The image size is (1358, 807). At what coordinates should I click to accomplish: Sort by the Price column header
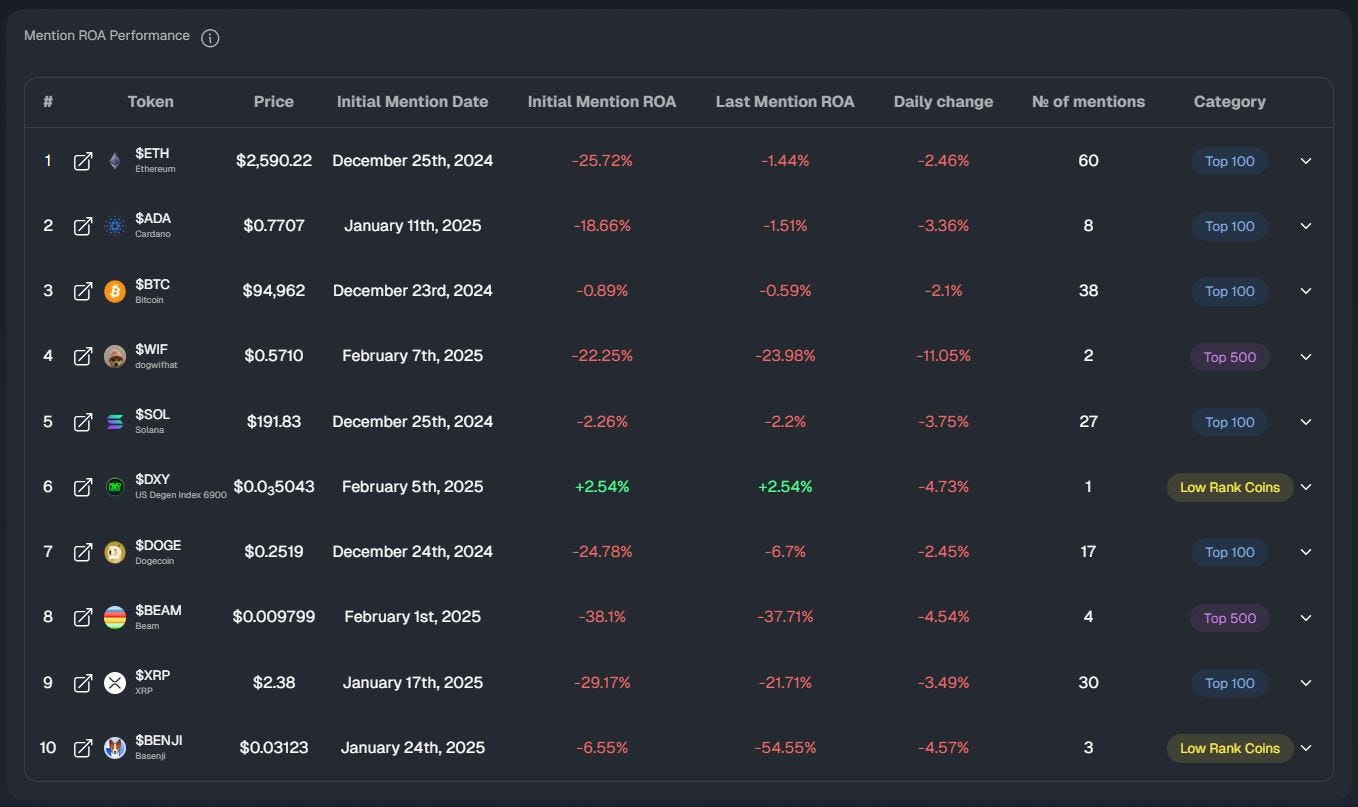(274, 101)
